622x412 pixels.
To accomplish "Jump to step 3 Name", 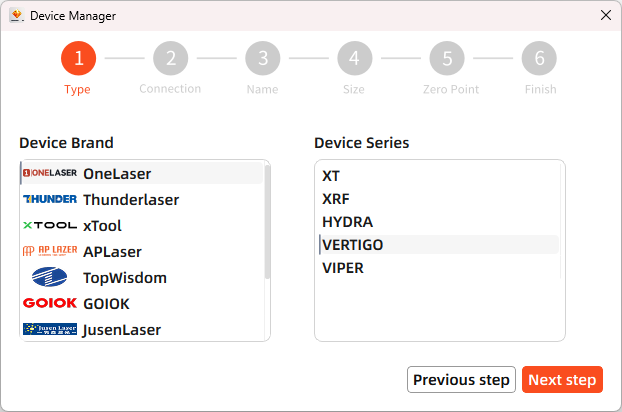I will [x=263, y=58].
